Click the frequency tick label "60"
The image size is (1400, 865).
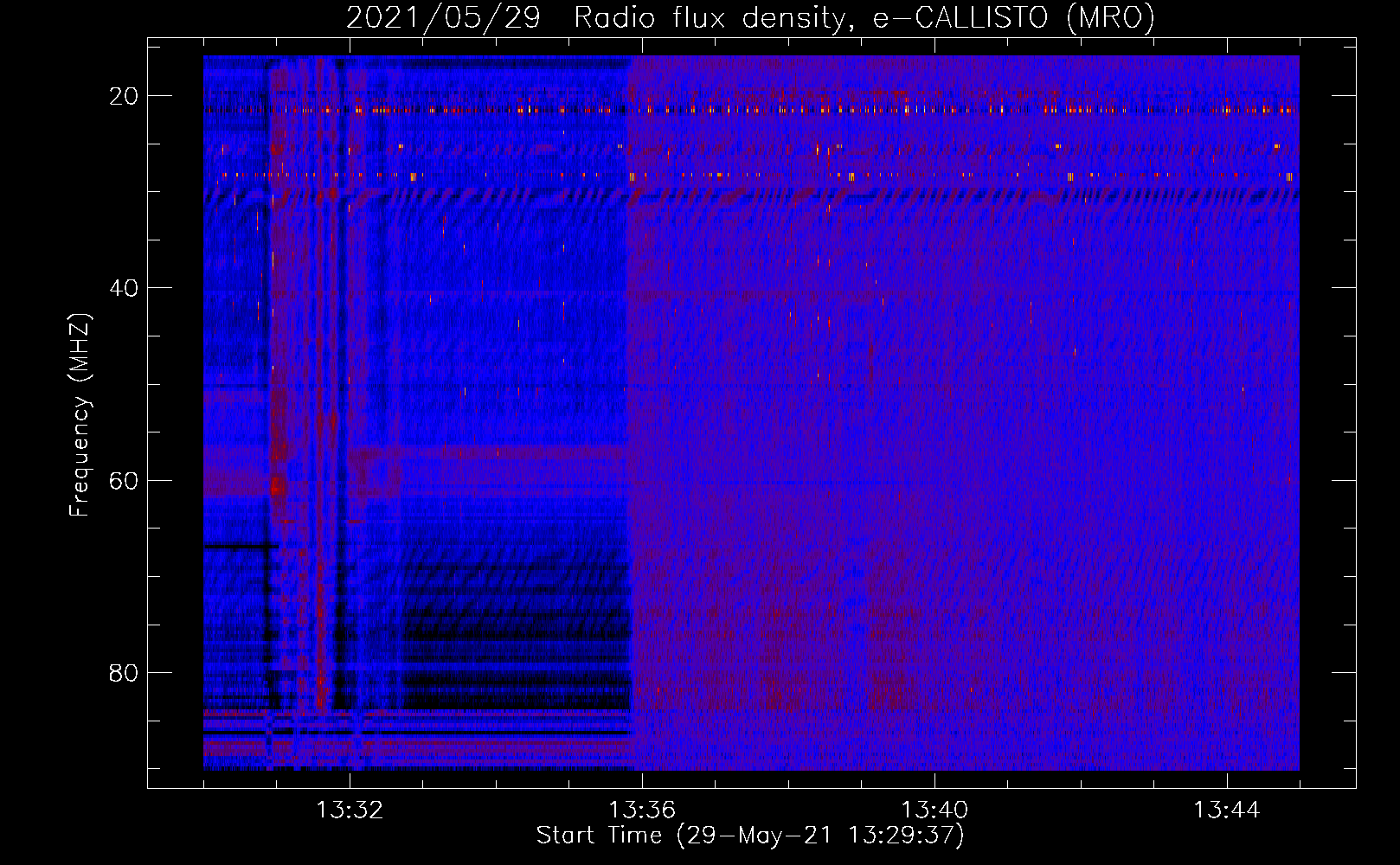click(124, 480)
